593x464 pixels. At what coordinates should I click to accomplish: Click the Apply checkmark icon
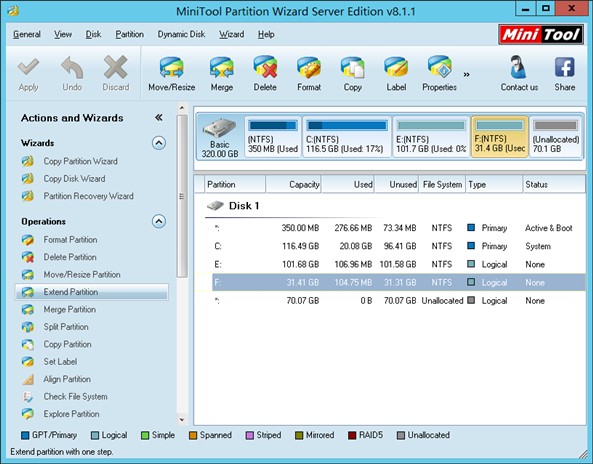28,67
